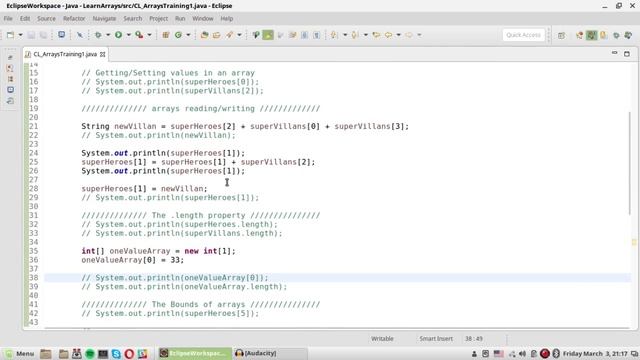Click the Next Annotation arrow icon
The width and height of the screenshot is (640, 360).
pos(334,35)
